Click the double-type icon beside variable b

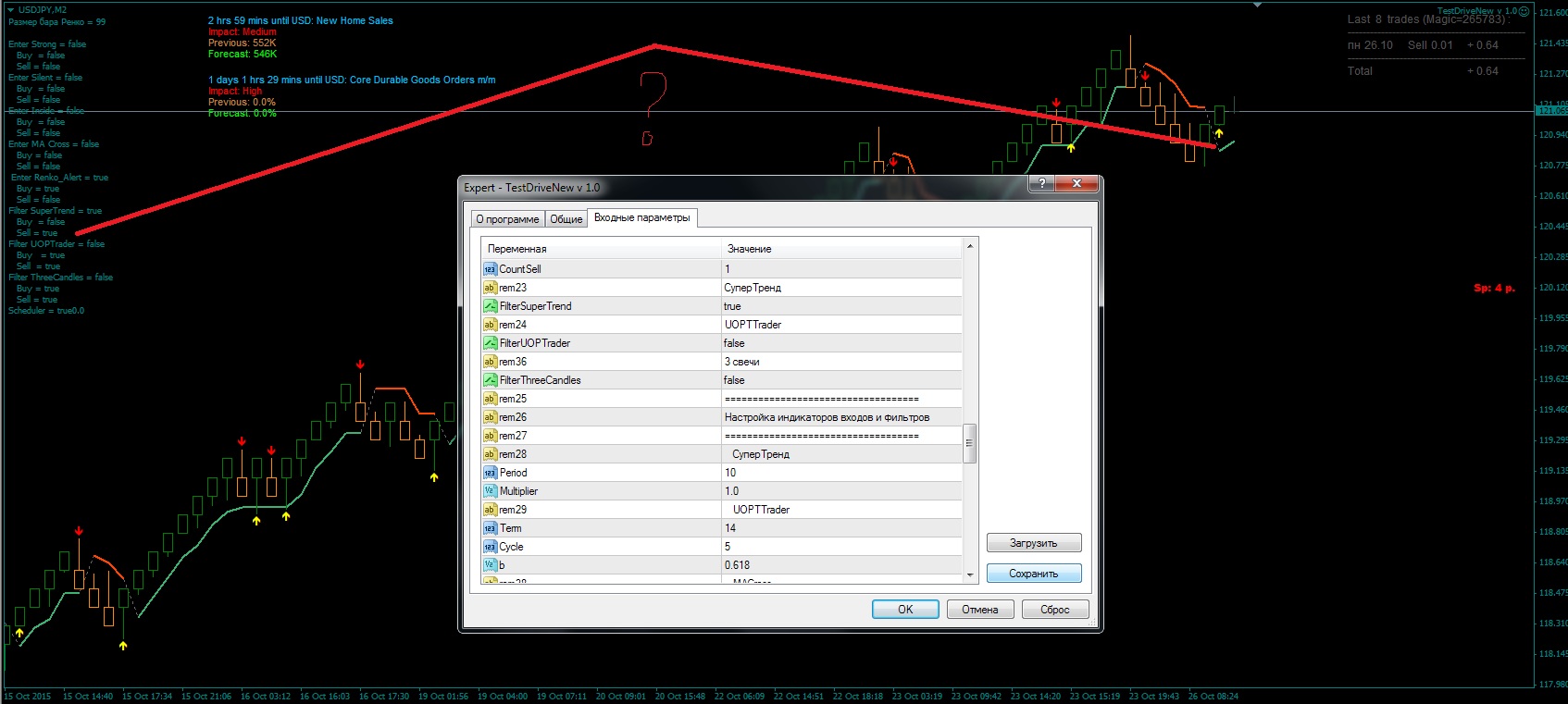pos(490,565)
